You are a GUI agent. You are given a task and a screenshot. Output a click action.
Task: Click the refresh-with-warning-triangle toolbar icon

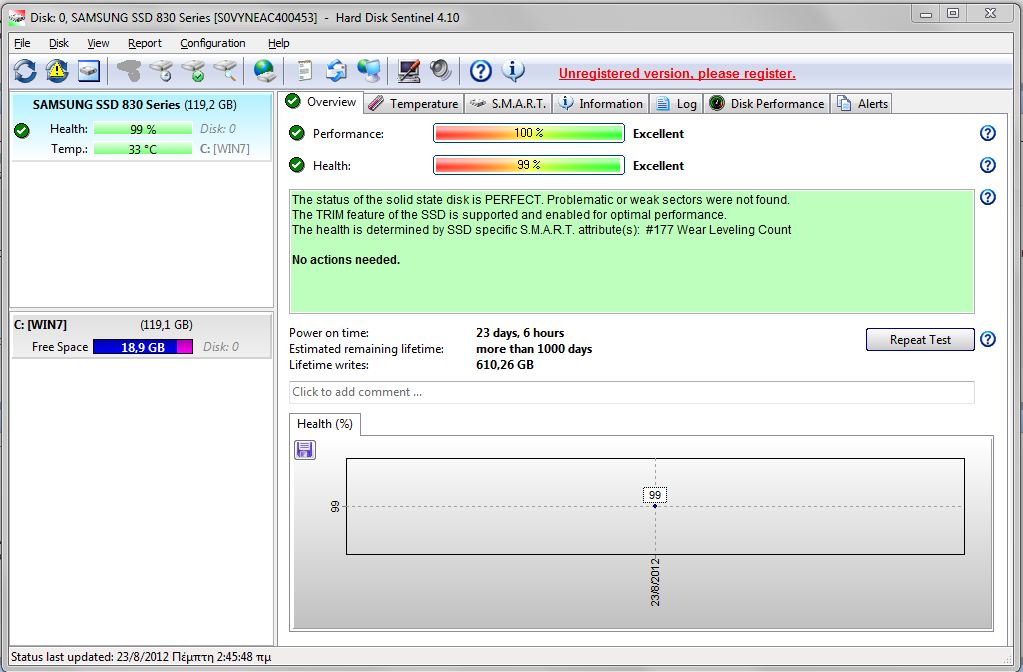point(57,70)
